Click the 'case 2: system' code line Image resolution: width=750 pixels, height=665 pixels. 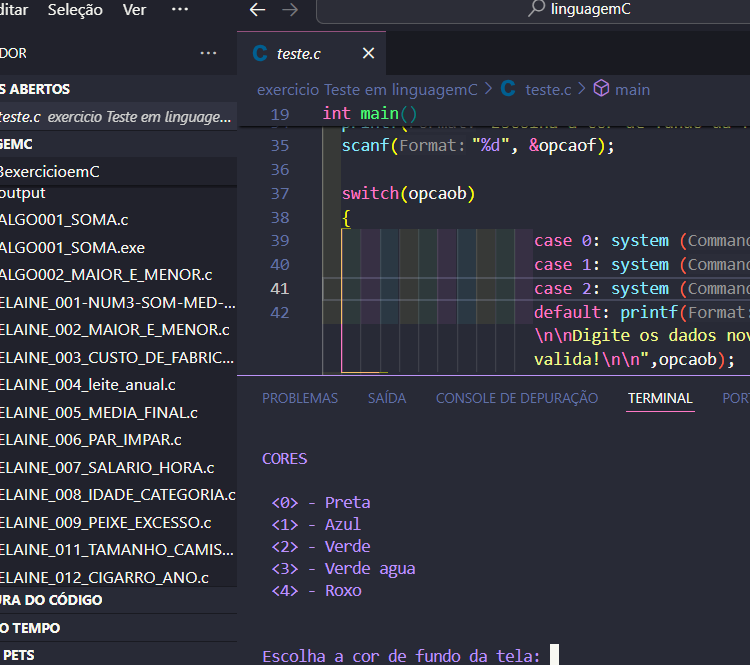pyautogui.click(x=642, y=288)
